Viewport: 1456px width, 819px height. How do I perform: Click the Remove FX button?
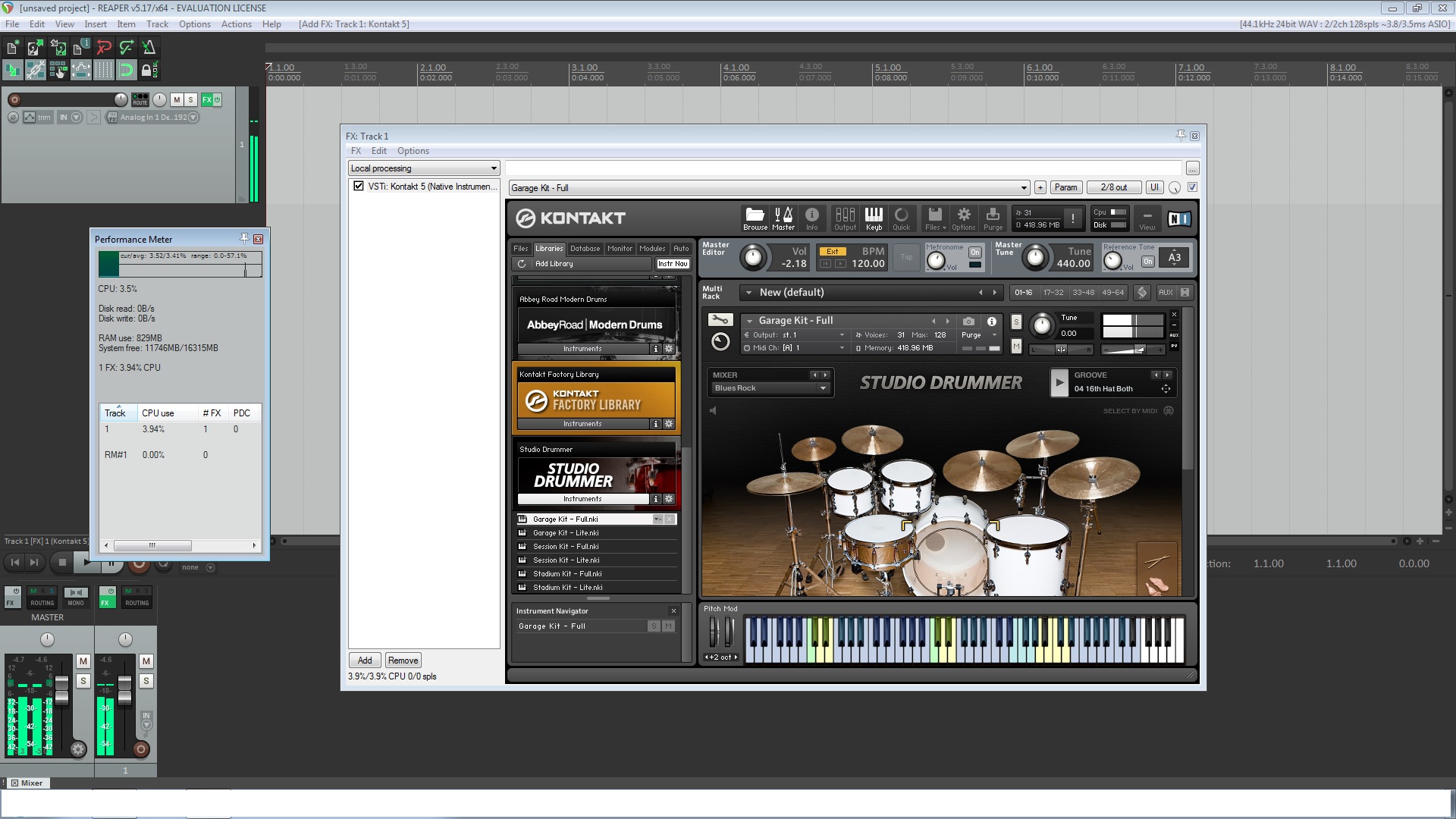(403, 661)
